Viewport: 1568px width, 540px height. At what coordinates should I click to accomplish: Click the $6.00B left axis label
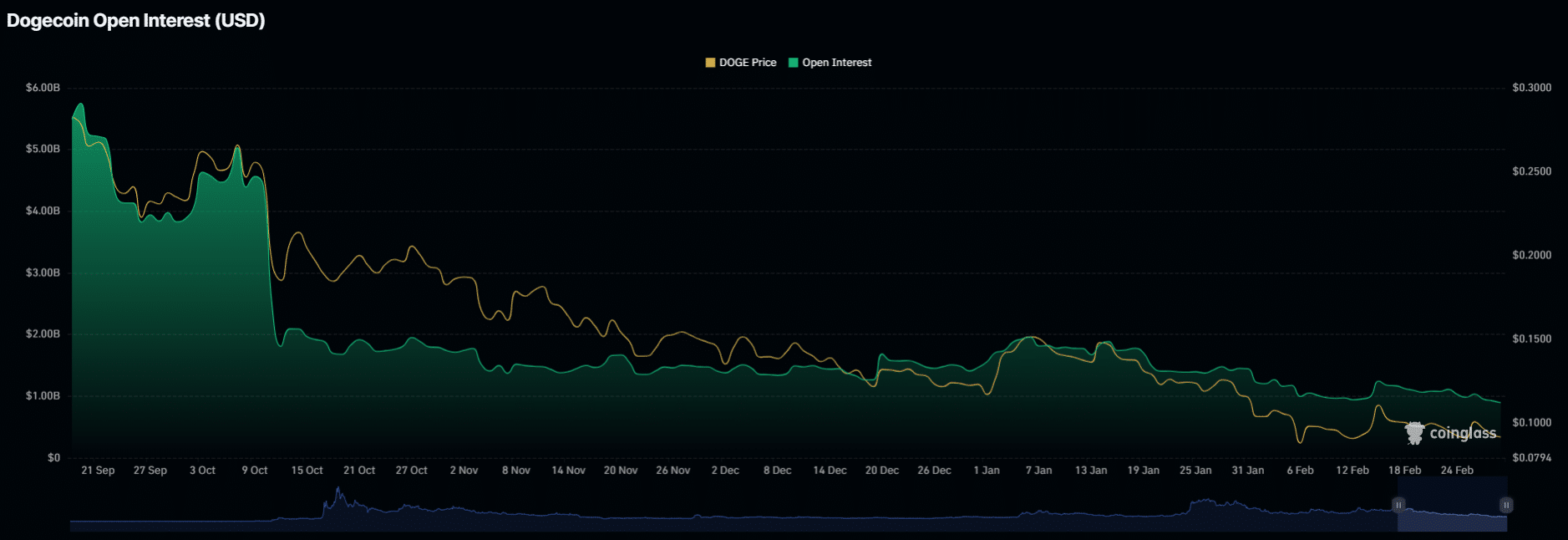pyautogui.click(x=43, y=88)
